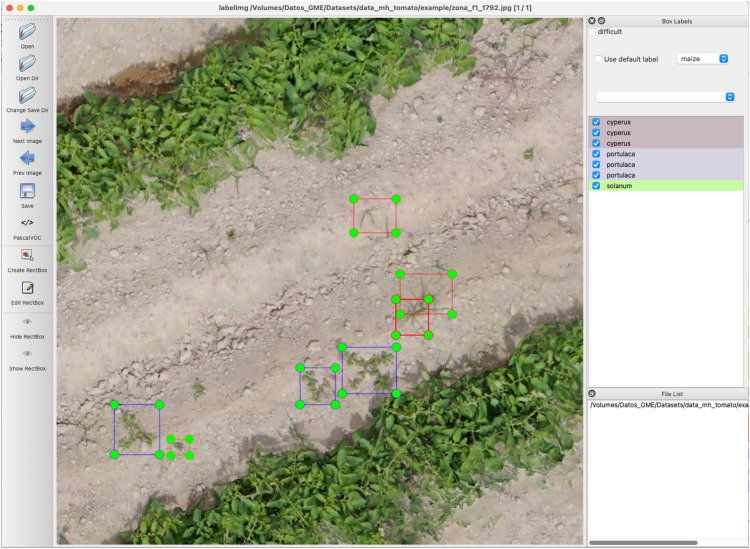Float the Box Labels panel
Screen dimensions: 750x549
601,21
